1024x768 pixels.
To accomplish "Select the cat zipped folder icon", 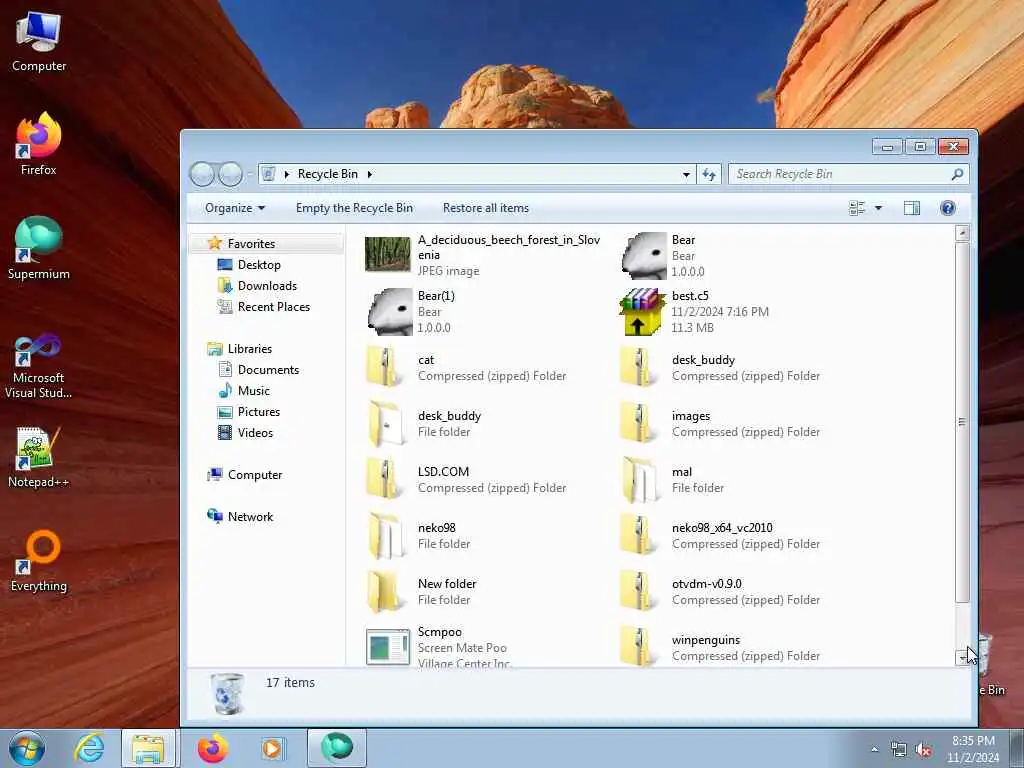I will tap(384, 367).
